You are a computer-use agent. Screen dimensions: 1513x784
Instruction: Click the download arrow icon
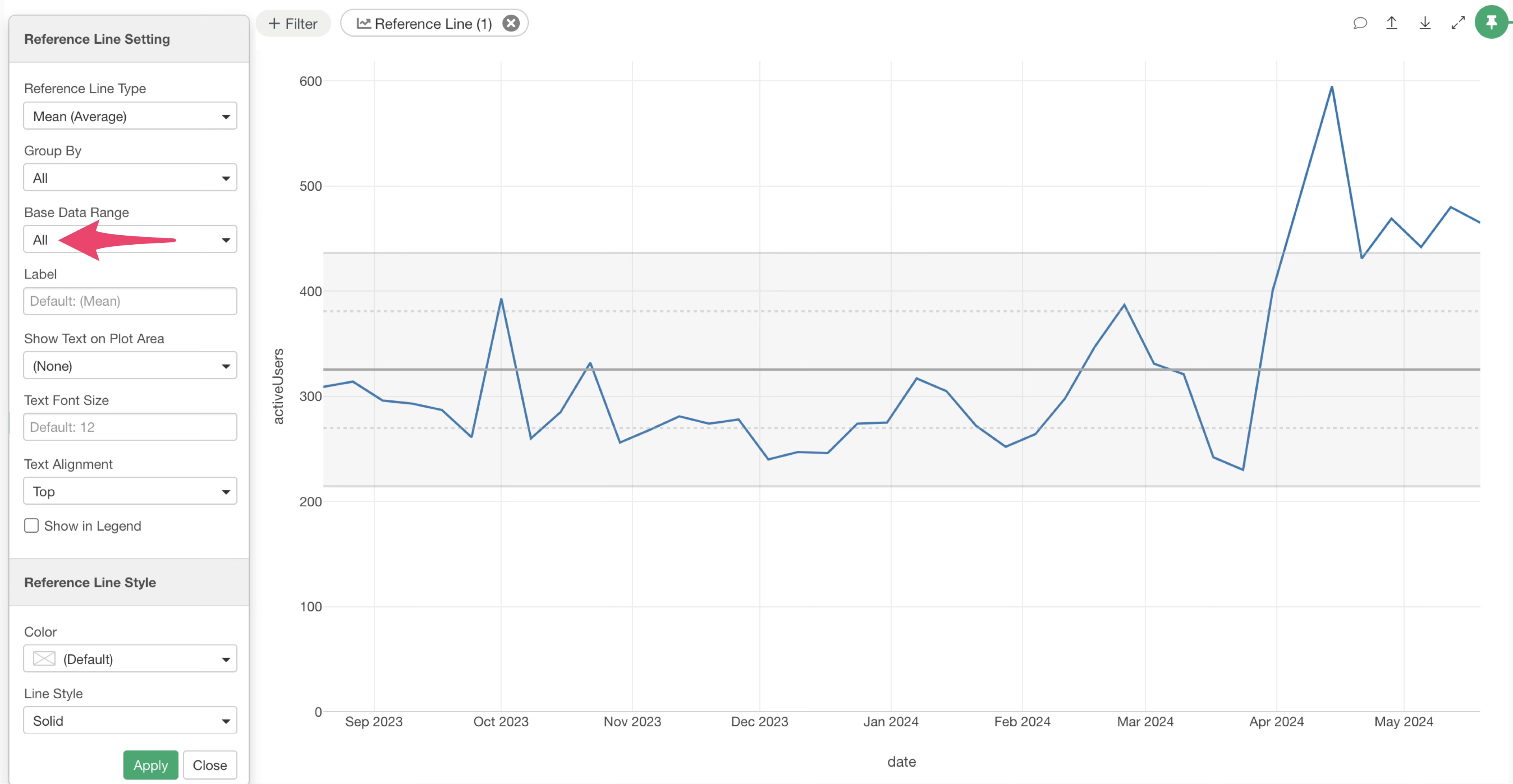coord(1425,24)
